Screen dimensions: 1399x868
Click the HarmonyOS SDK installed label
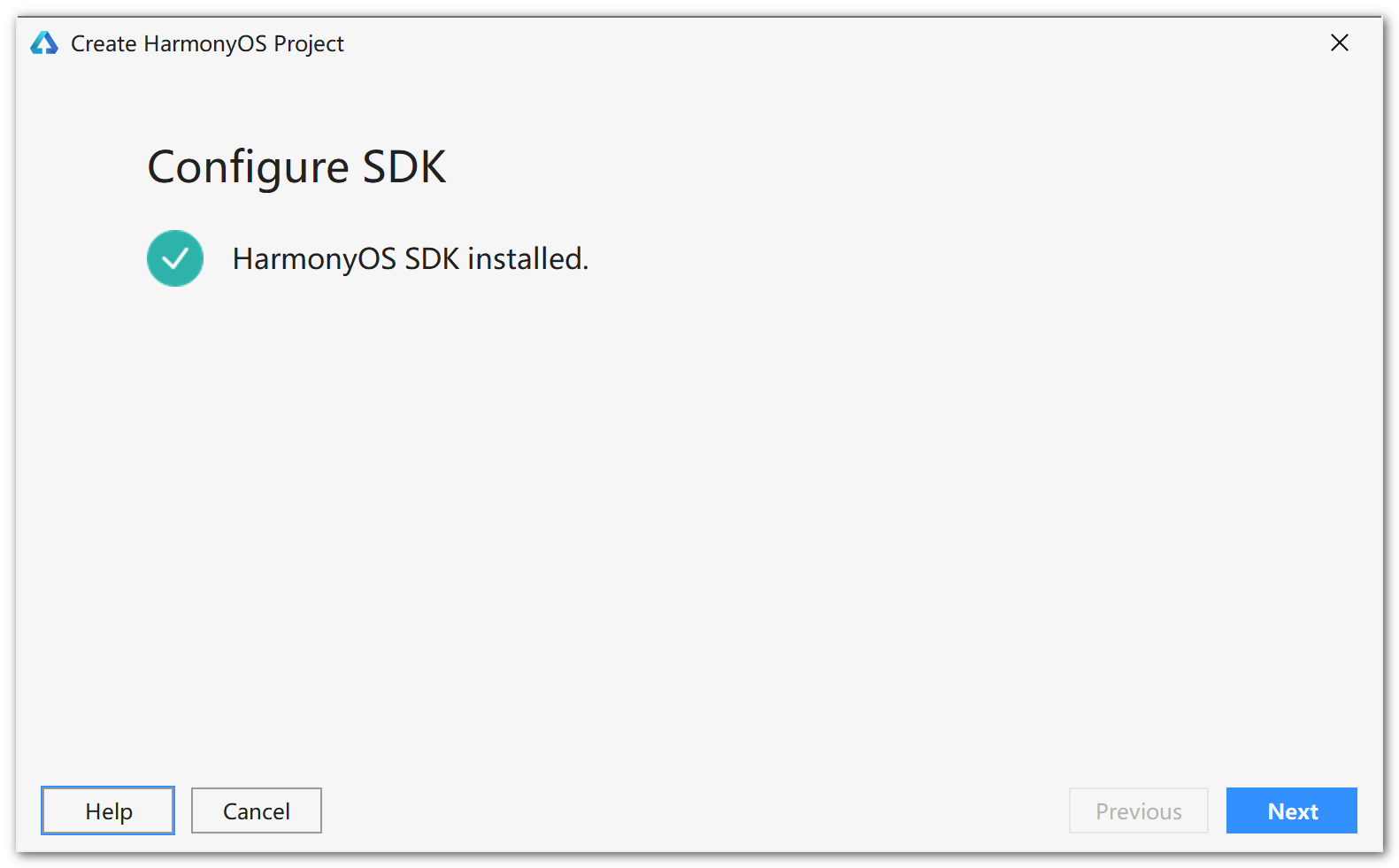[x=411, y=257]
